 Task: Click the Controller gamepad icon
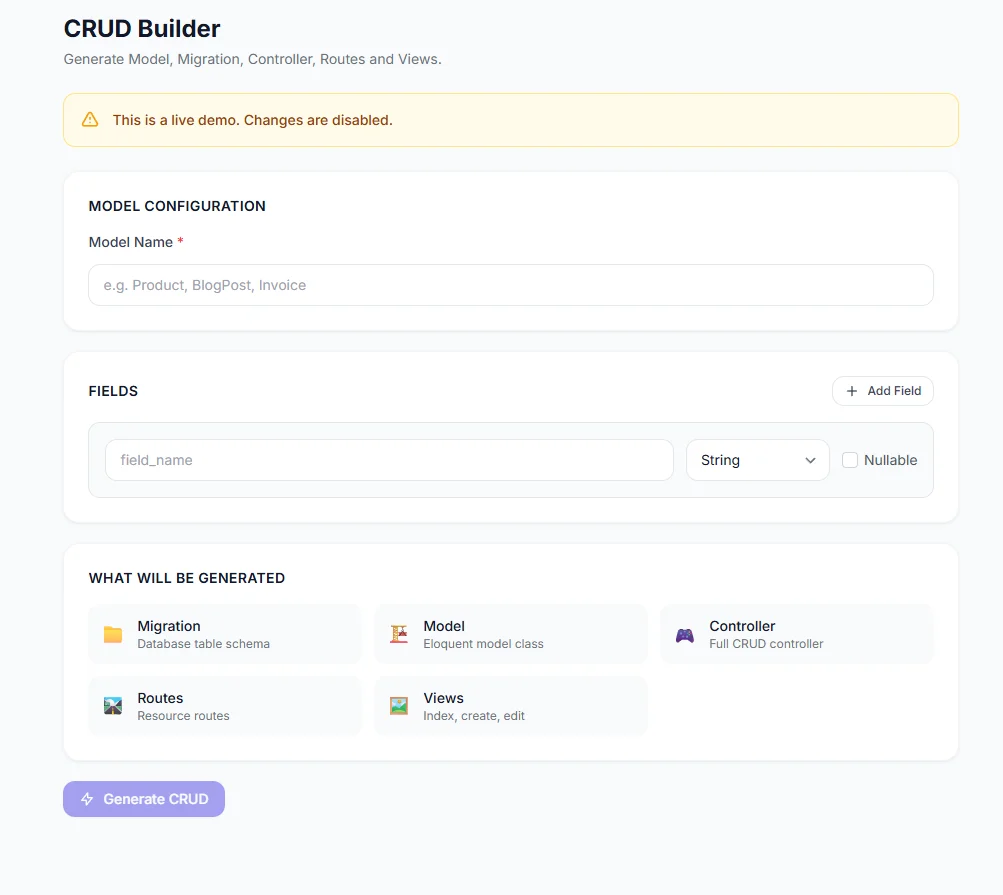685,635
